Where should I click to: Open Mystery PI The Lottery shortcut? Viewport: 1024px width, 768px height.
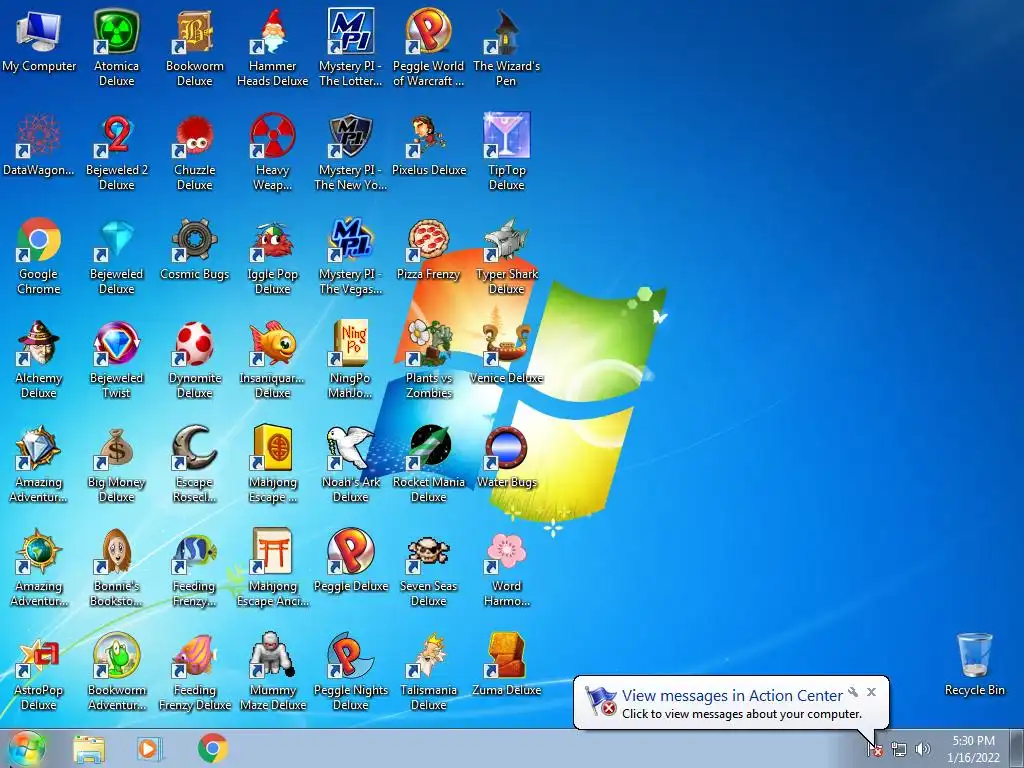(x=351, y=47)
